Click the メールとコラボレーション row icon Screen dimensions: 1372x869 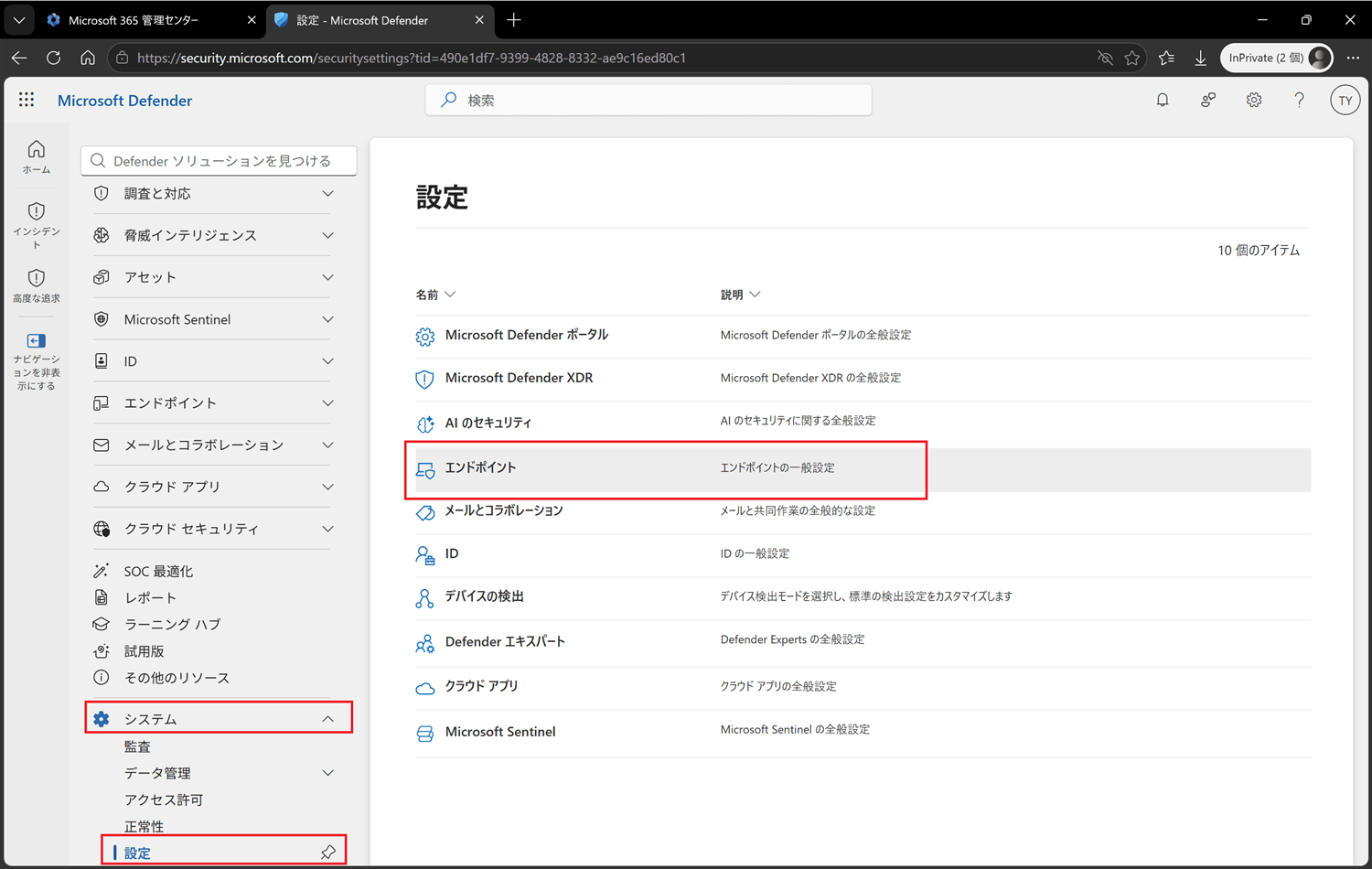click(425, 512)
